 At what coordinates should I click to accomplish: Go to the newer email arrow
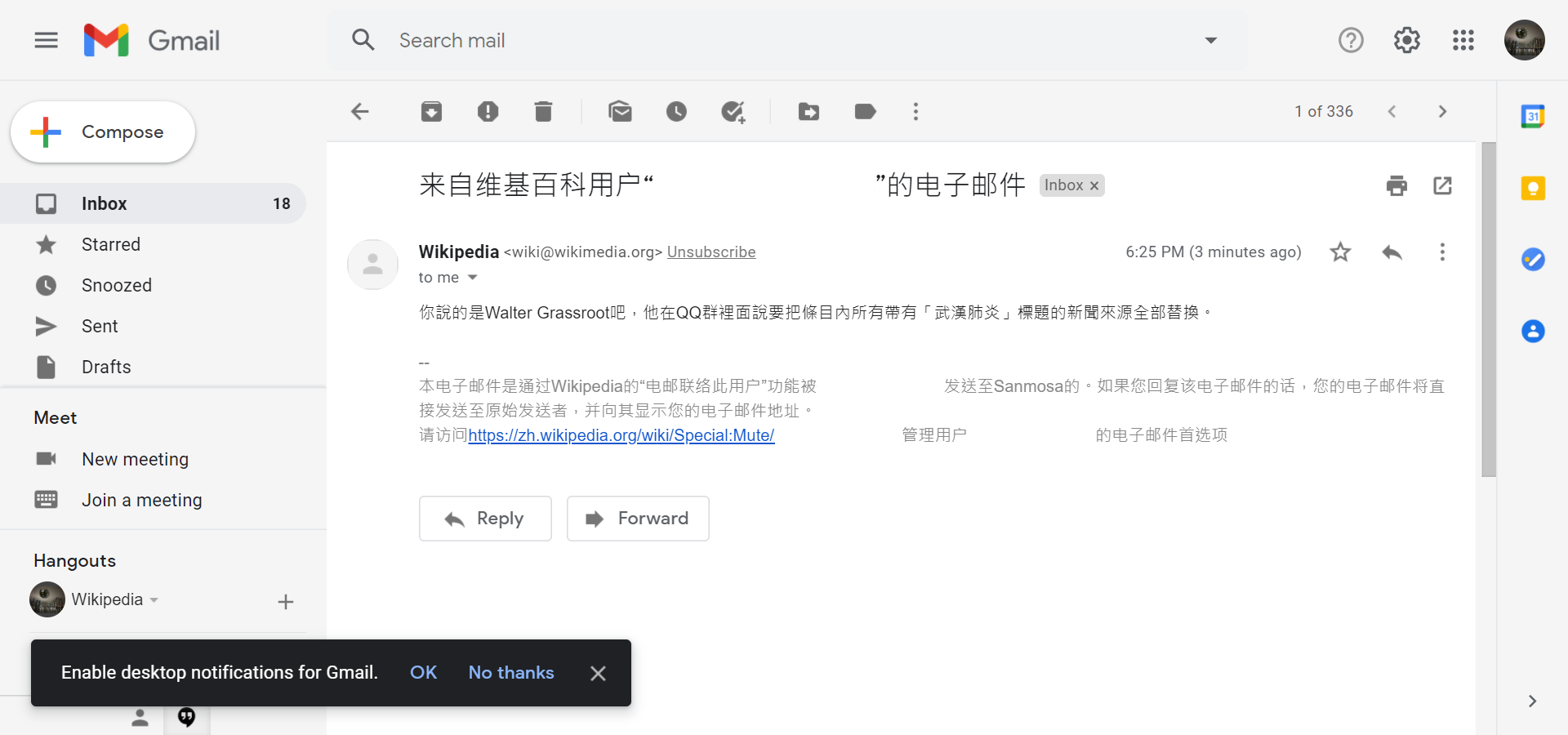[1392, 111]
